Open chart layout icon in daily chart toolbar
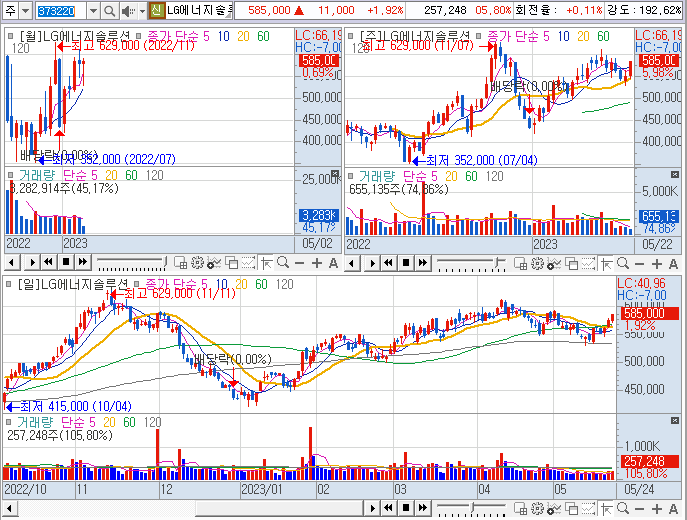Image resolution: width=687 pixels, height=520 pixels. pos(521,508)
